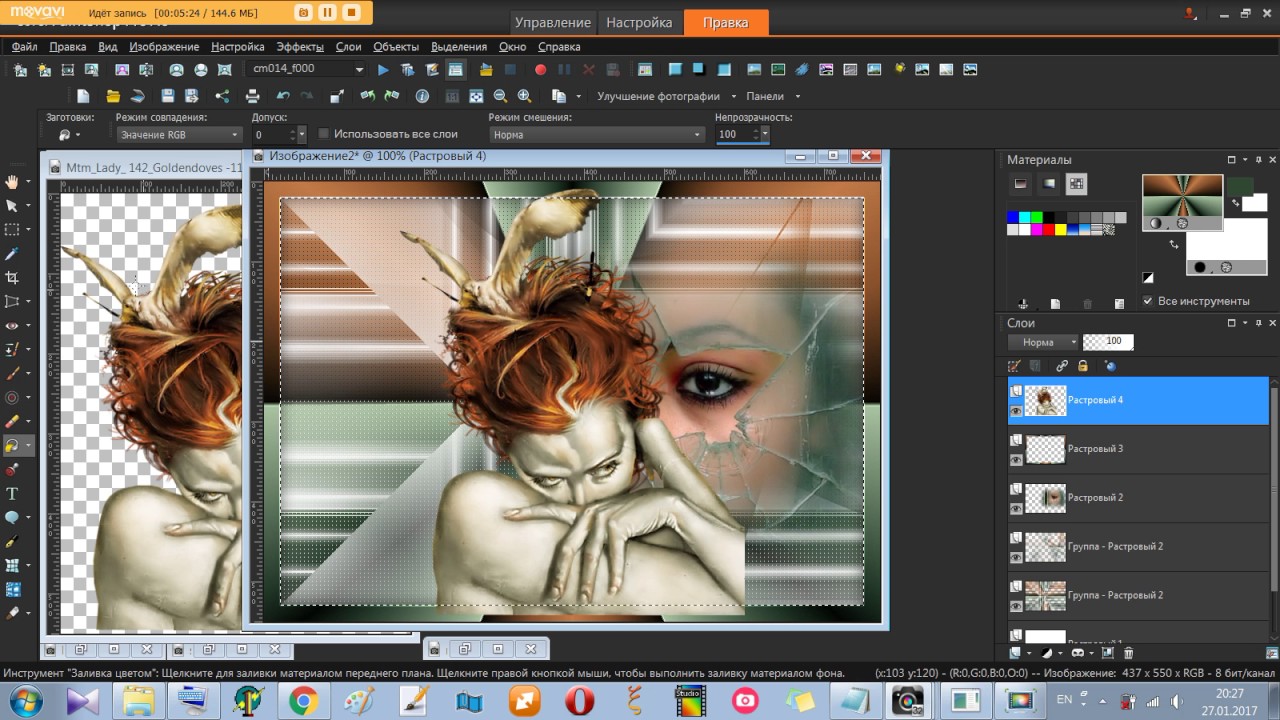Open layer blend mode Норма dropdown in Слои panel

click(1043, 342)
